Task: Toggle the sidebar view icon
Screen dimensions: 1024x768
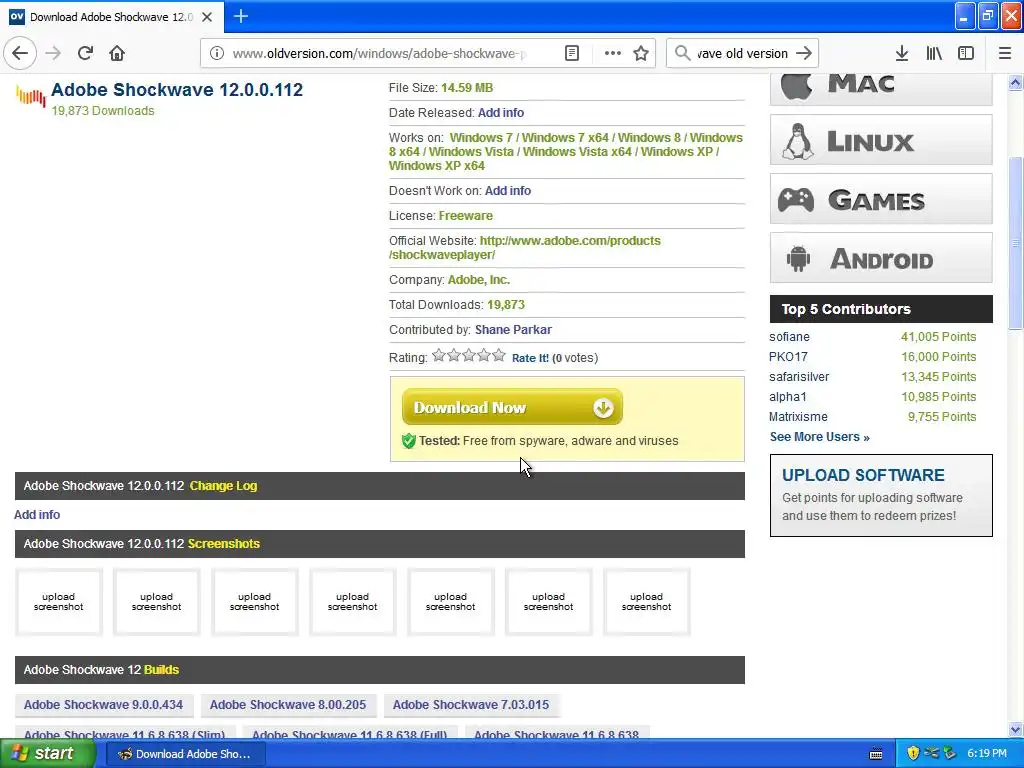Action: [x=966, y=54]
